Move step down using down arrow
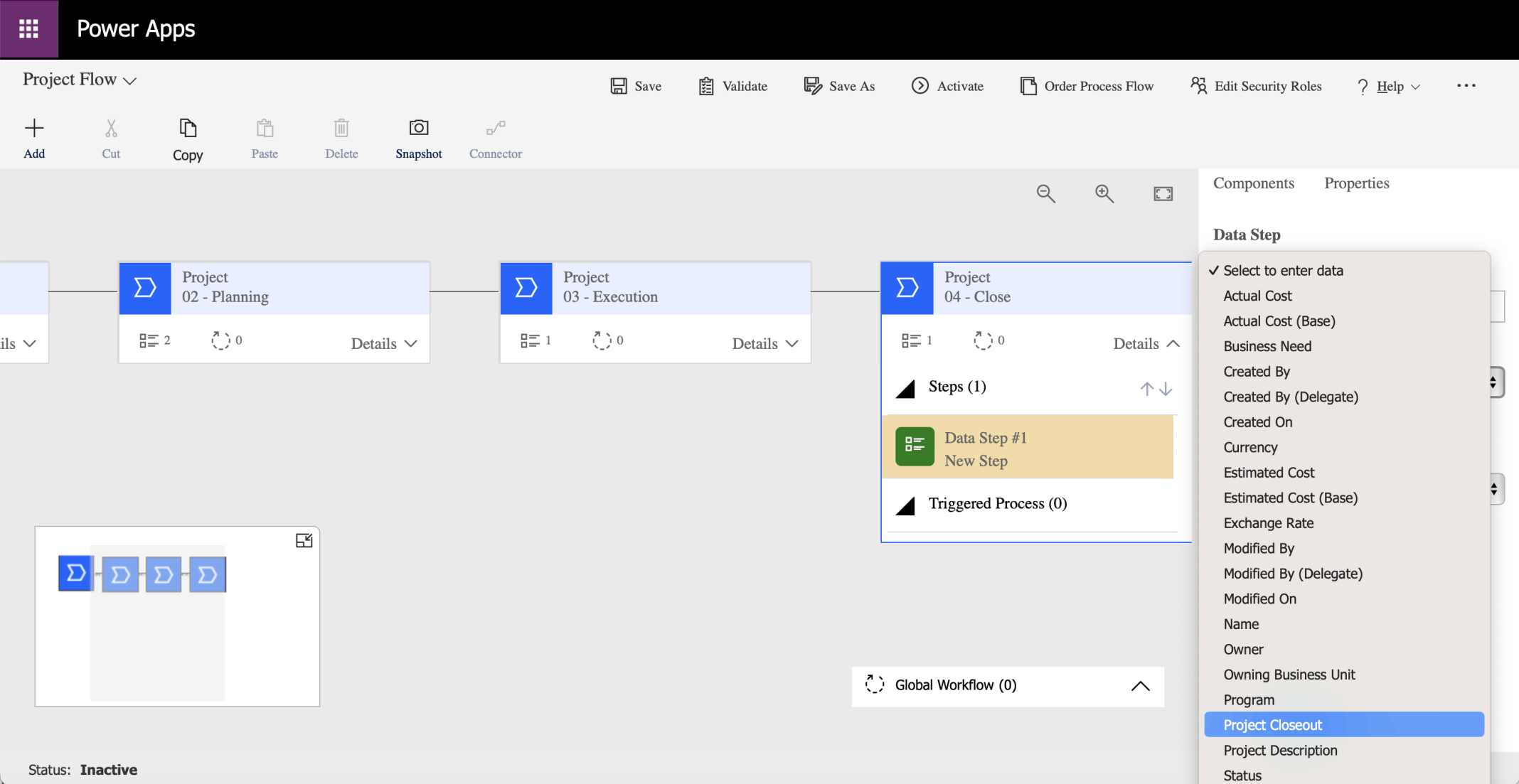Image resolution: width=1519 pixels, height=784 pixels. click(1166, 389)
